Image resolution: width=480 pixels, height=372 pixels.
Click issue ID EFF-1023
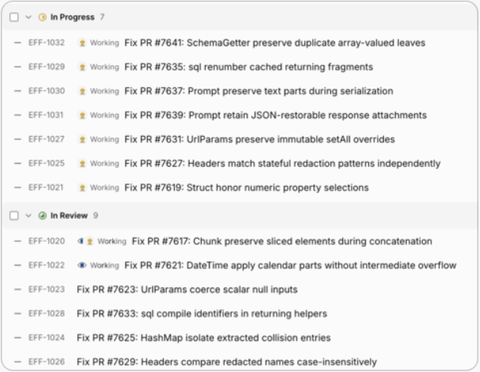point(46,289)
